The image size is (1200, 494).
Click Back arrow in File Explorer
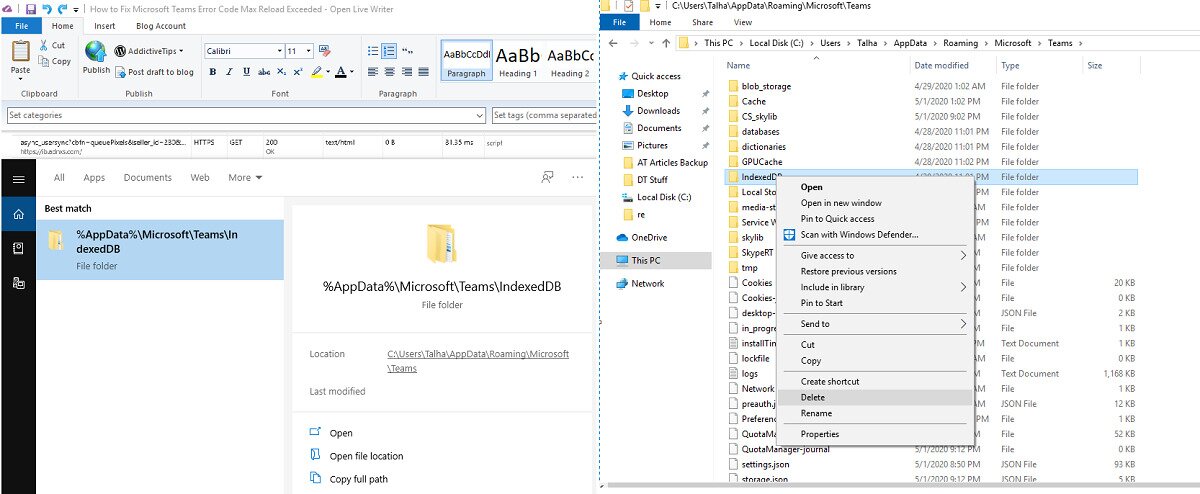613,43
